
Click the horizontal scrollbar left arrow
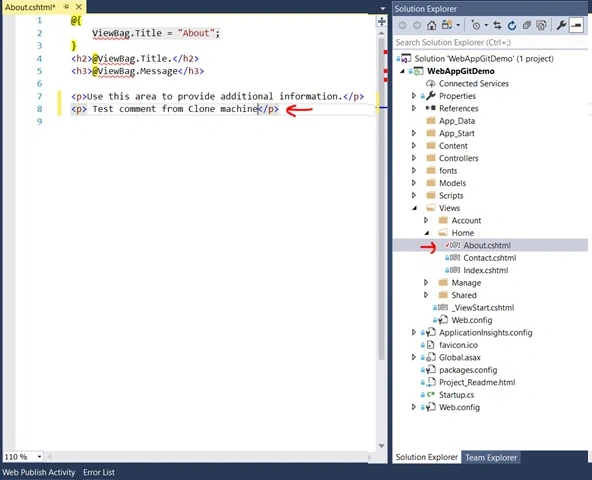pyautogui.click(x=49, y=457)
